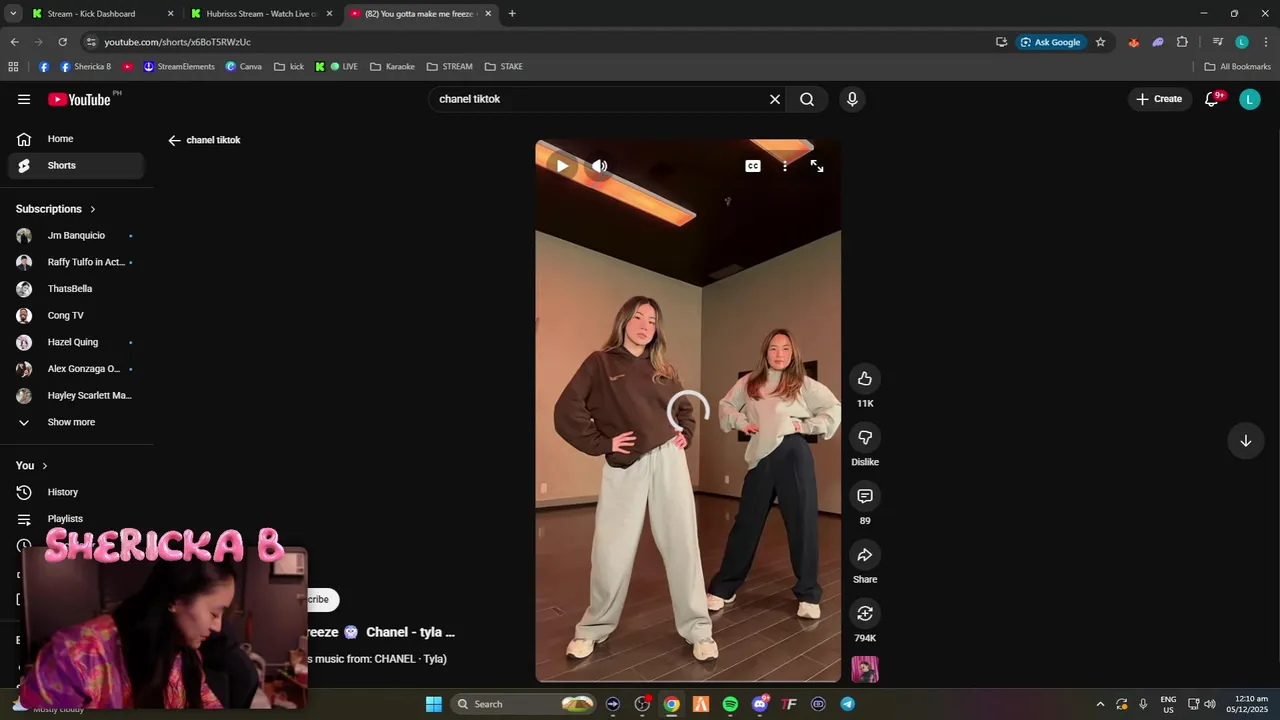Open the sound thumbnail below remix
This screenshot has height=720, width=1280.
[x=865, y=669]
